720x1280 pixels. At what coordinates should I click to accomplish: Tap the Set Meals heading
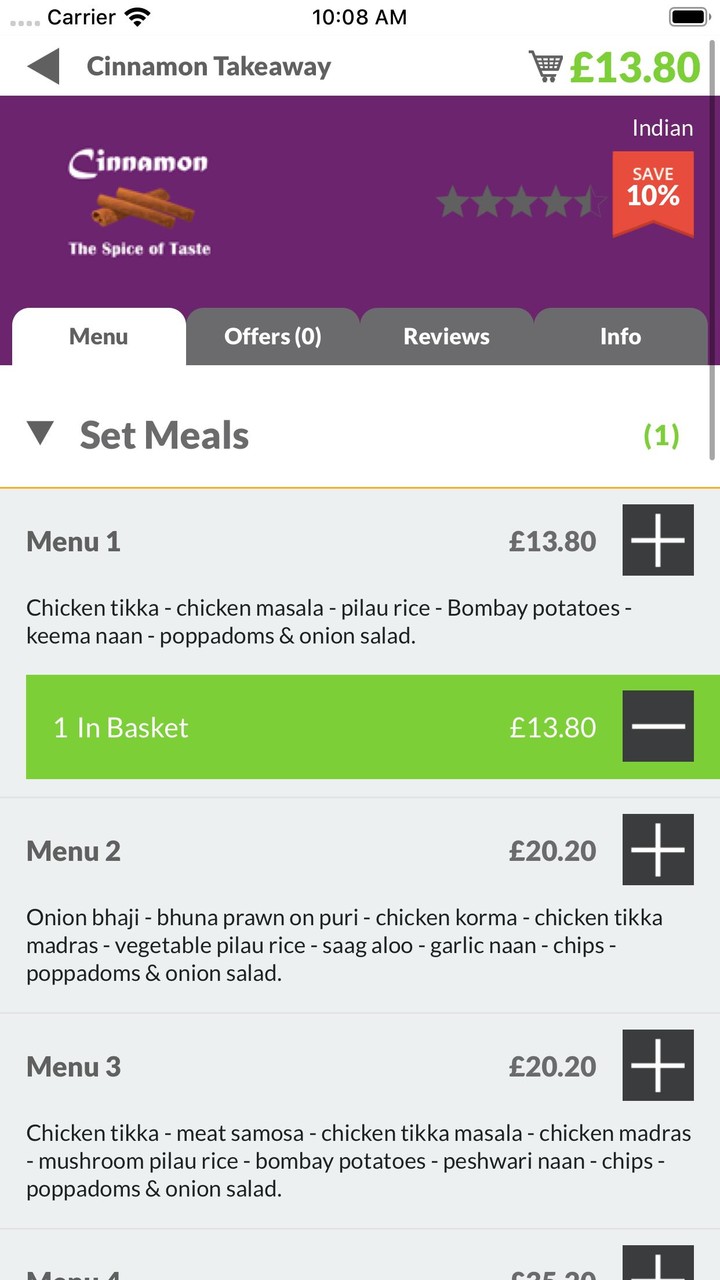[164, 435]
